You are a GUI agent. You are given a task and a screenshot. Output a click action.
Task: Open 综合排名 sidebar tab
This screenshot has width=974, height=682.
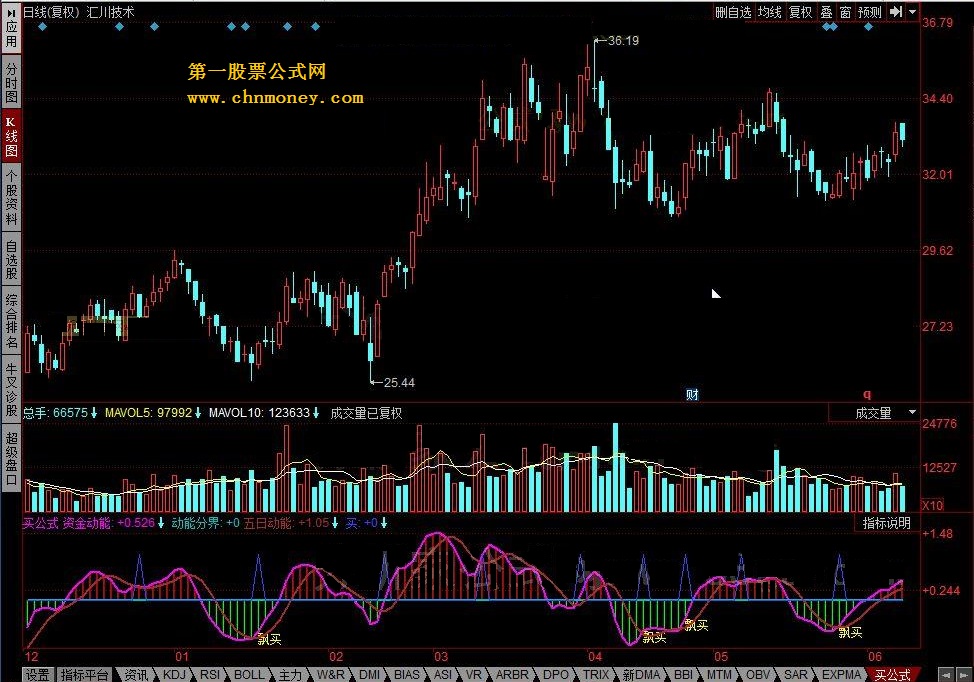coord(11,321)
